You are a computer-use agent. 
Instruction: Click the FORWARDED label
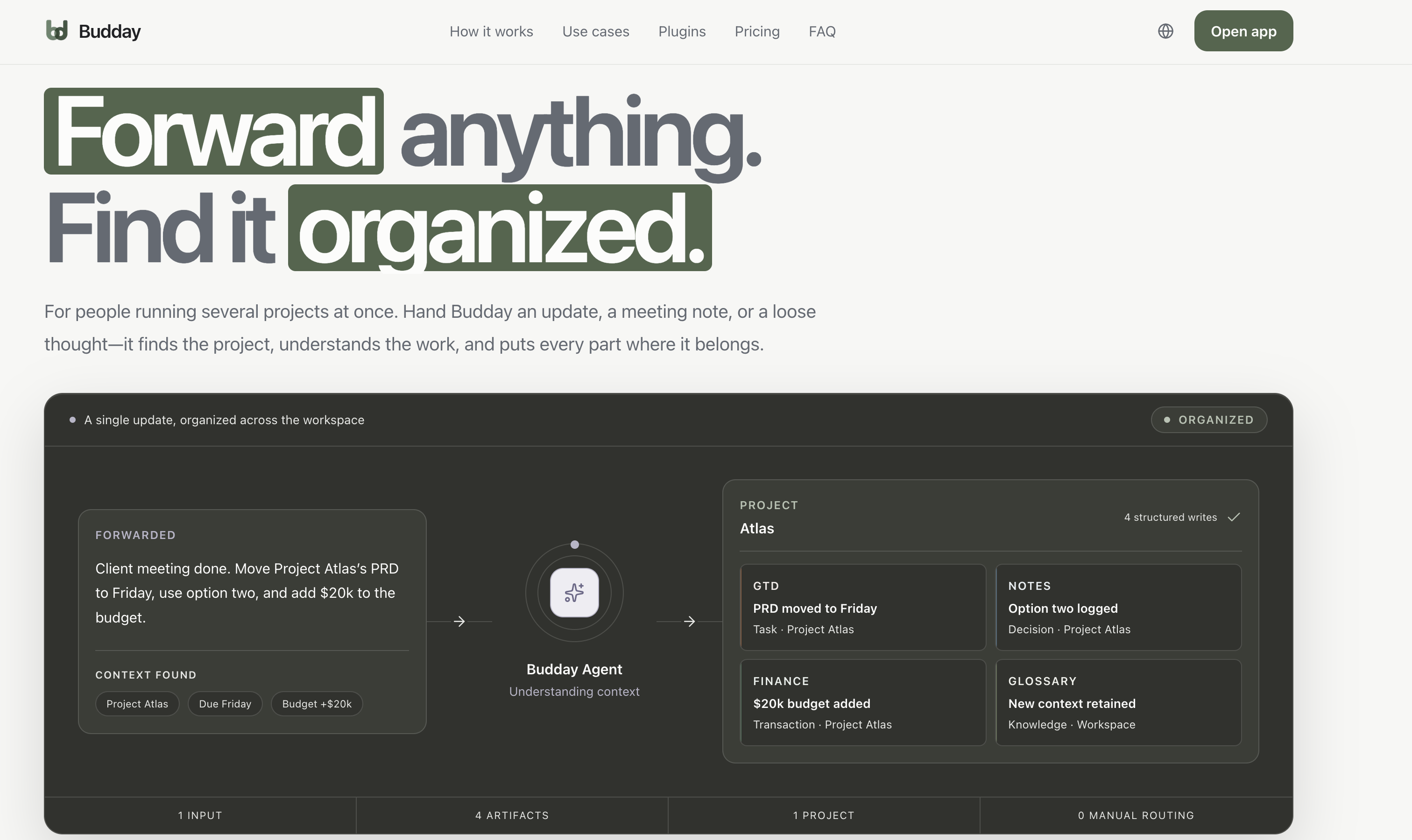[x=135, y=535]
